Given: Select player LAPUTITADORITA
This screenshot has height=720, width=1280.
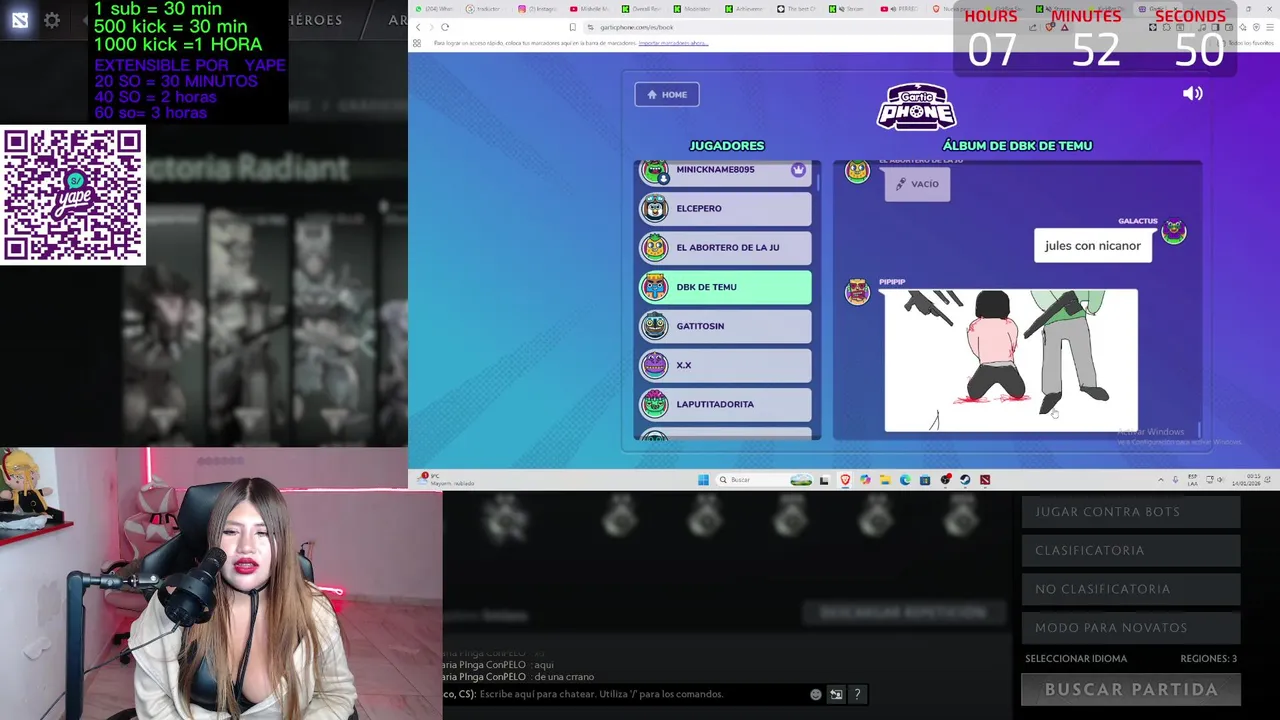Looking at the screenshot, I should (725, 404).
